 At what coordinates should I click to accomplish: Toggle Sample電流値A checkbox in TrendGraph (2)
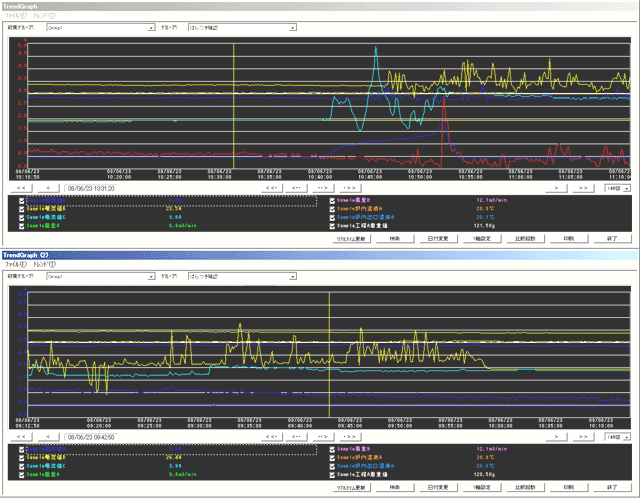(22, 449)
